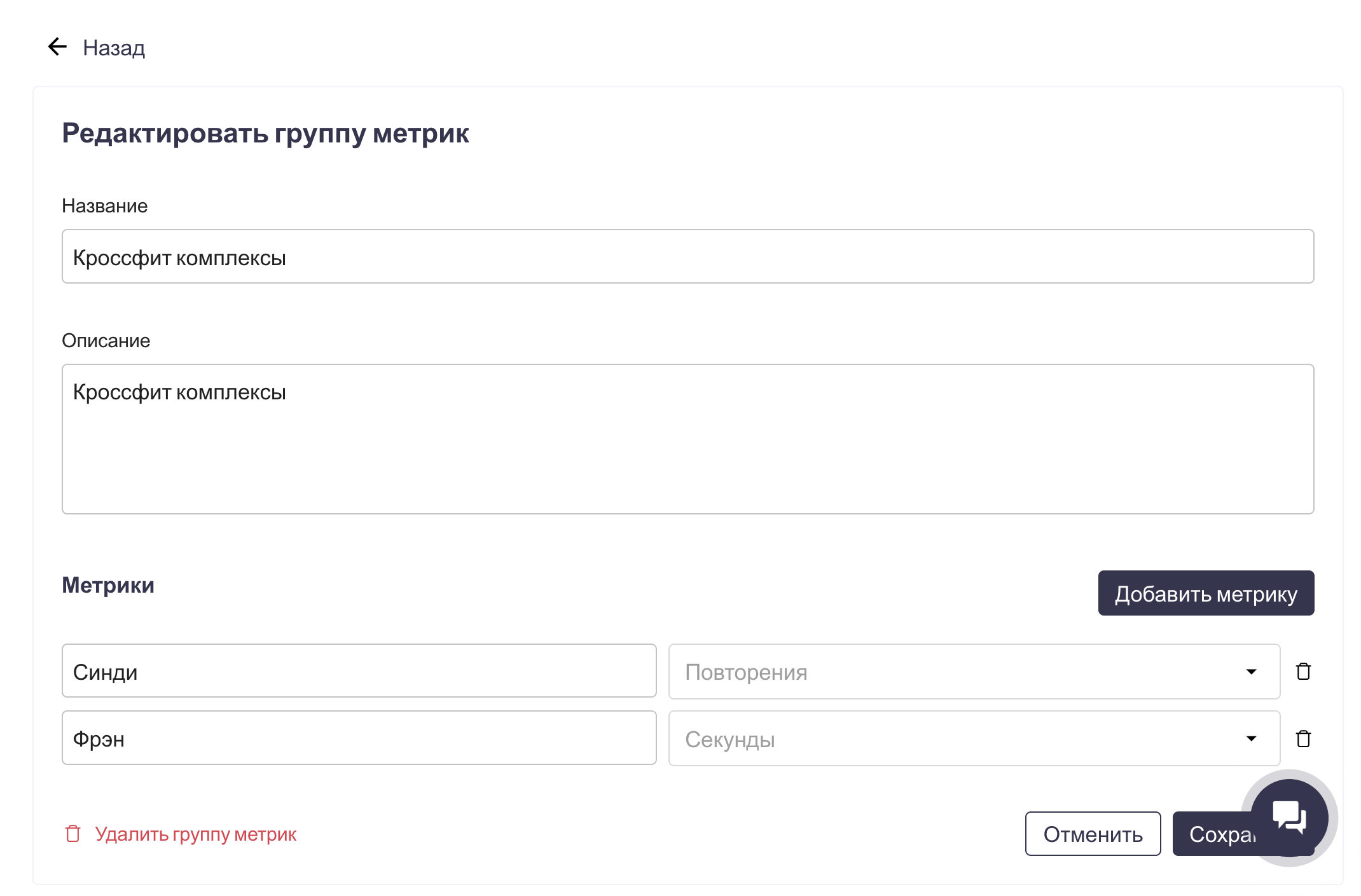Click the Отменить button

tap(1093, 834)
